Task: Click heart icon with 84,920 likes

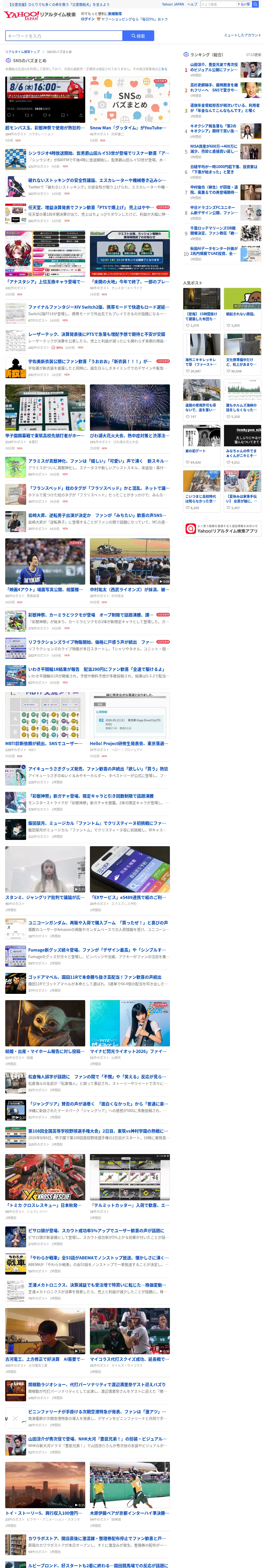Action: point(188,462)
